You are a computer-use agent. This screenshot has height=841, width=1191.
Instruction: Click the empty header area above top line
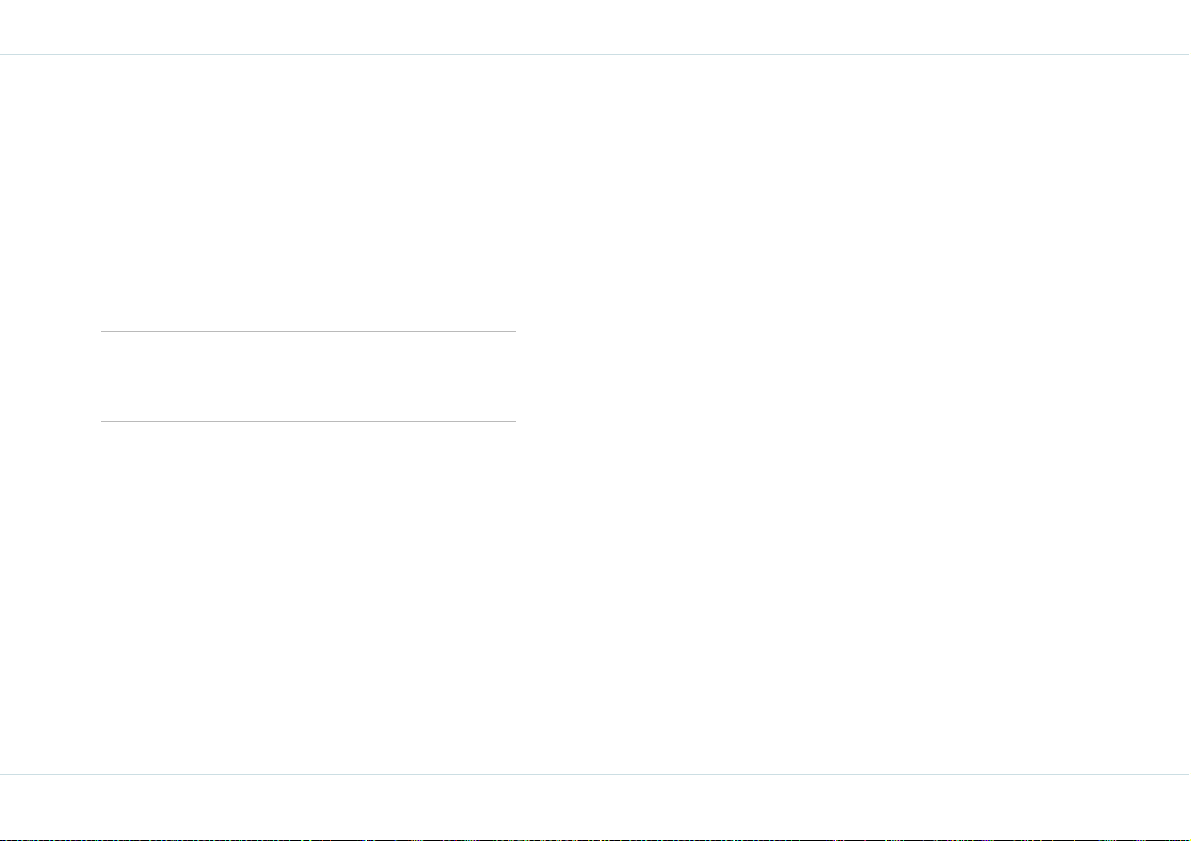coord(596,27)
